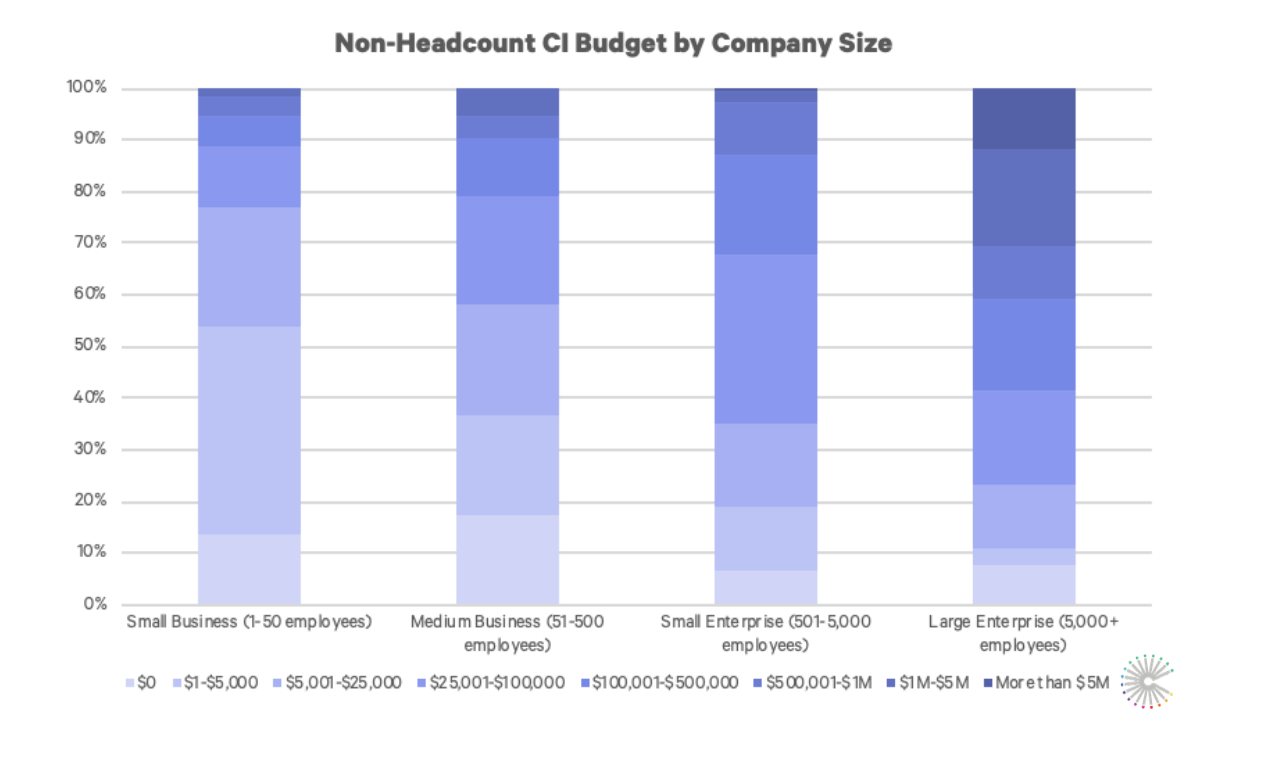
Task: Click the starburst logo icon at bottom right
Action: pos(1146,683)
